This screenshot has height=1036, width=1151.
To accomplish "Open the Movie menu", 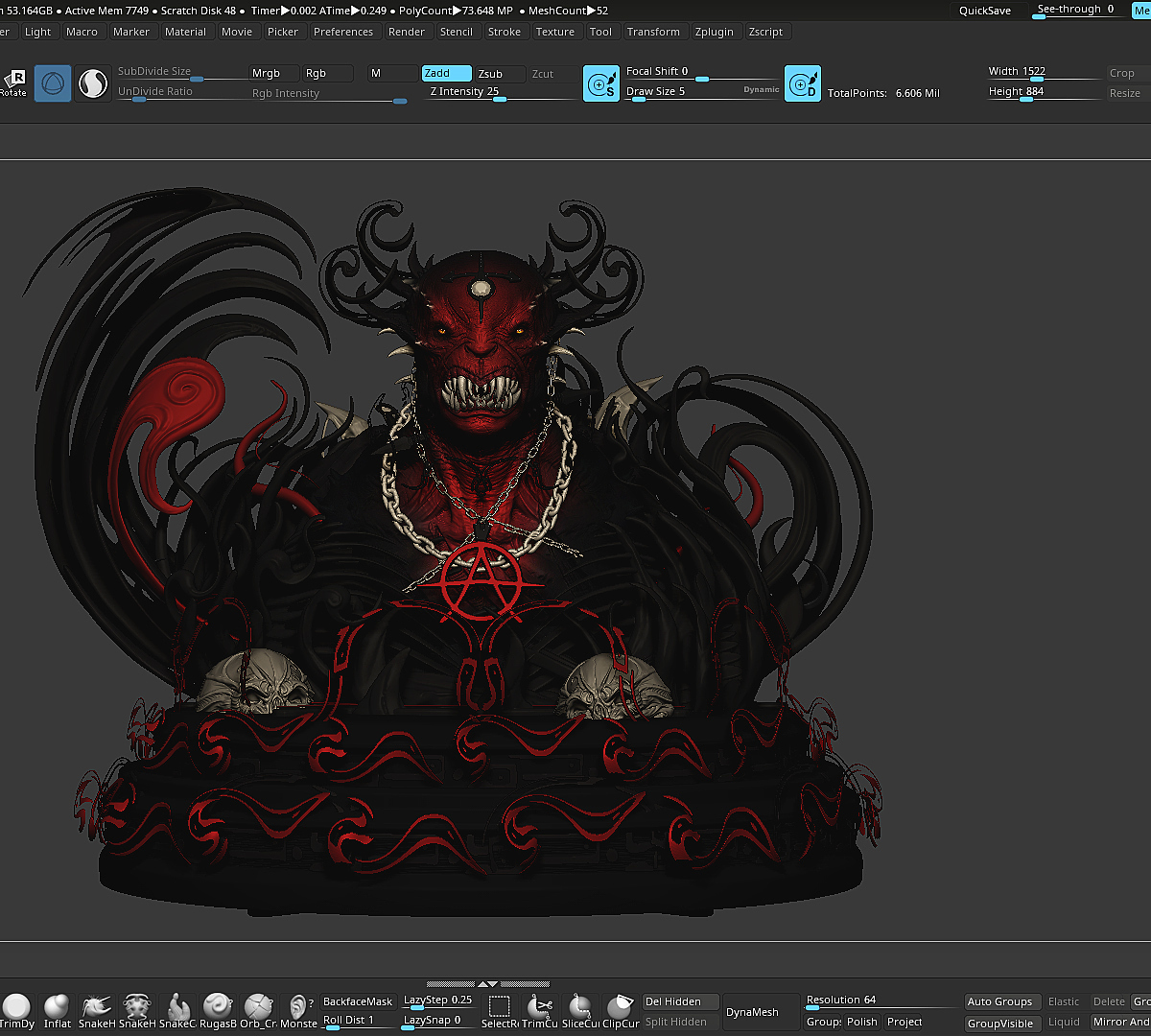I will pyautogui.click(x=237, y=32).
